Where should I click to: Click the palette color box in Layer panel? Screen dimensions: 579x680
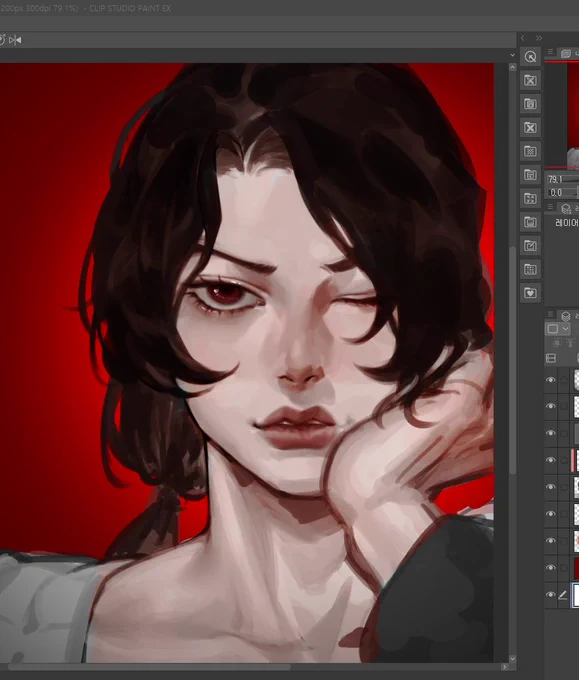tap(553, 329)
